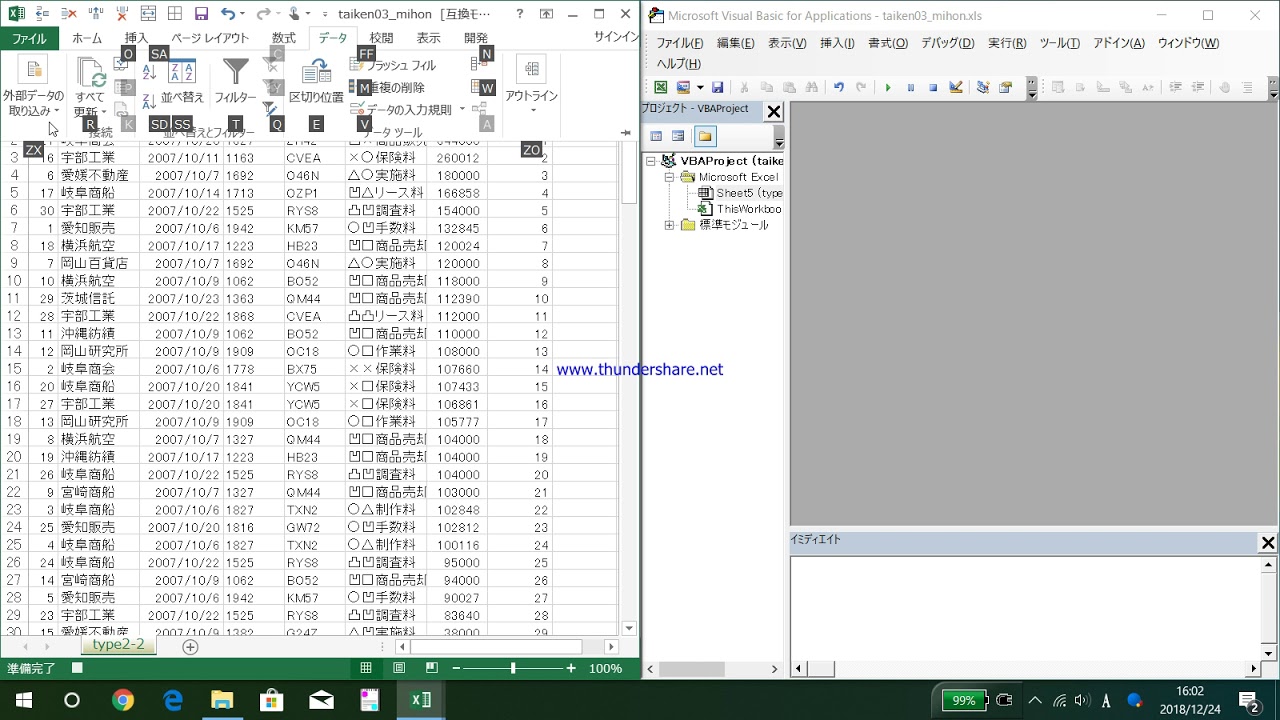Click the 重複の削除 button
This screenshot has width=1280, height=720.
390,88
